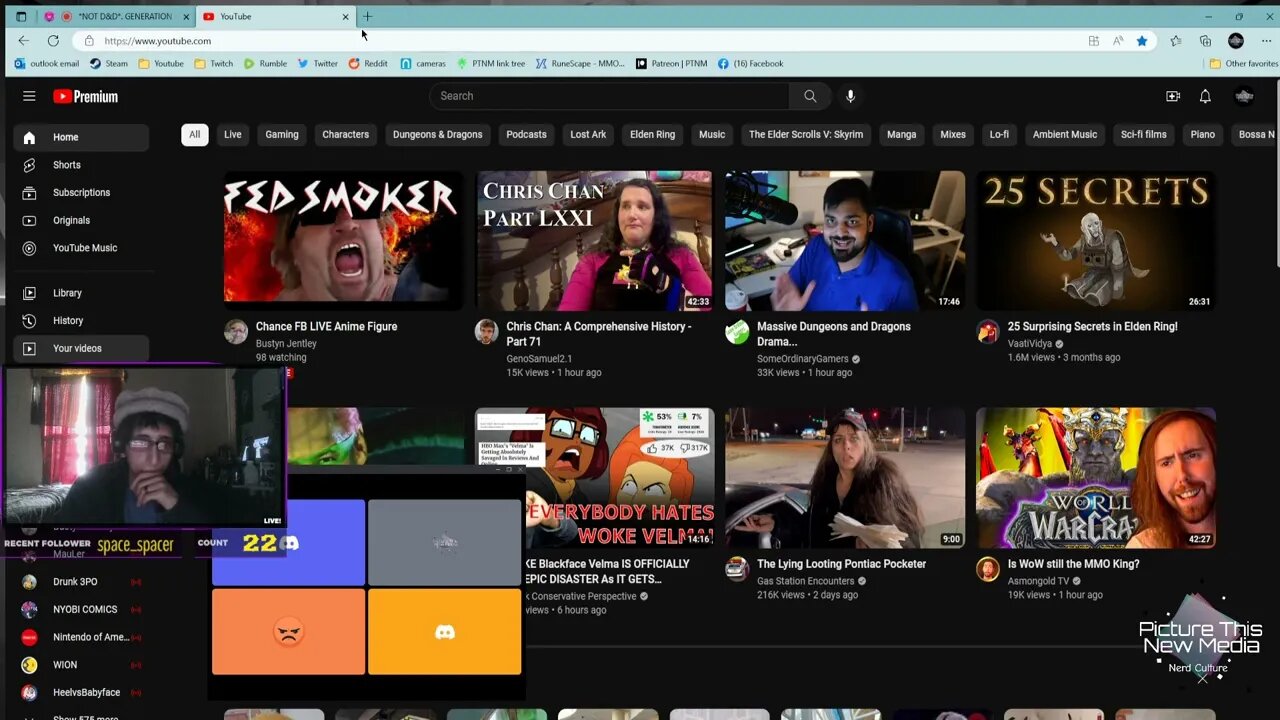Click the Gas Station Encounters channel avatar
Screen dimensions: 1280x720
737,569
